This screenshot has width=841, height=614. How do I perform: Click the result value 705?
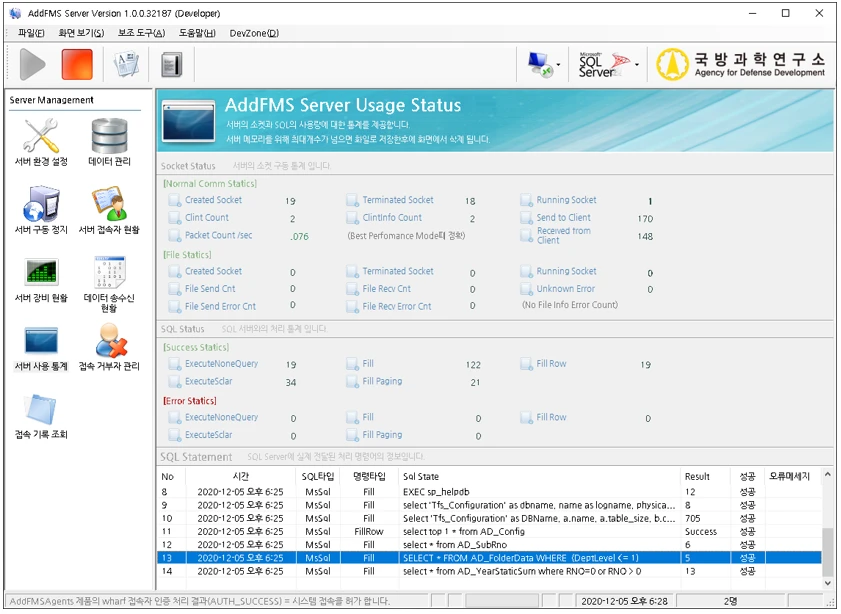tap(692, 519)
